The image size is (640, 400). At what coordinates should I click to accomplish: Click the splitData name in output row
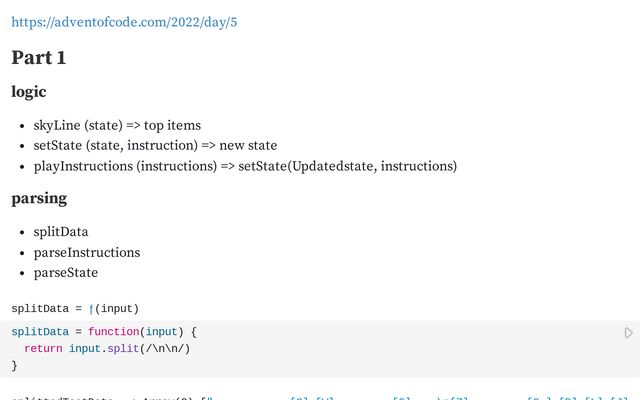tap(39, 308)
